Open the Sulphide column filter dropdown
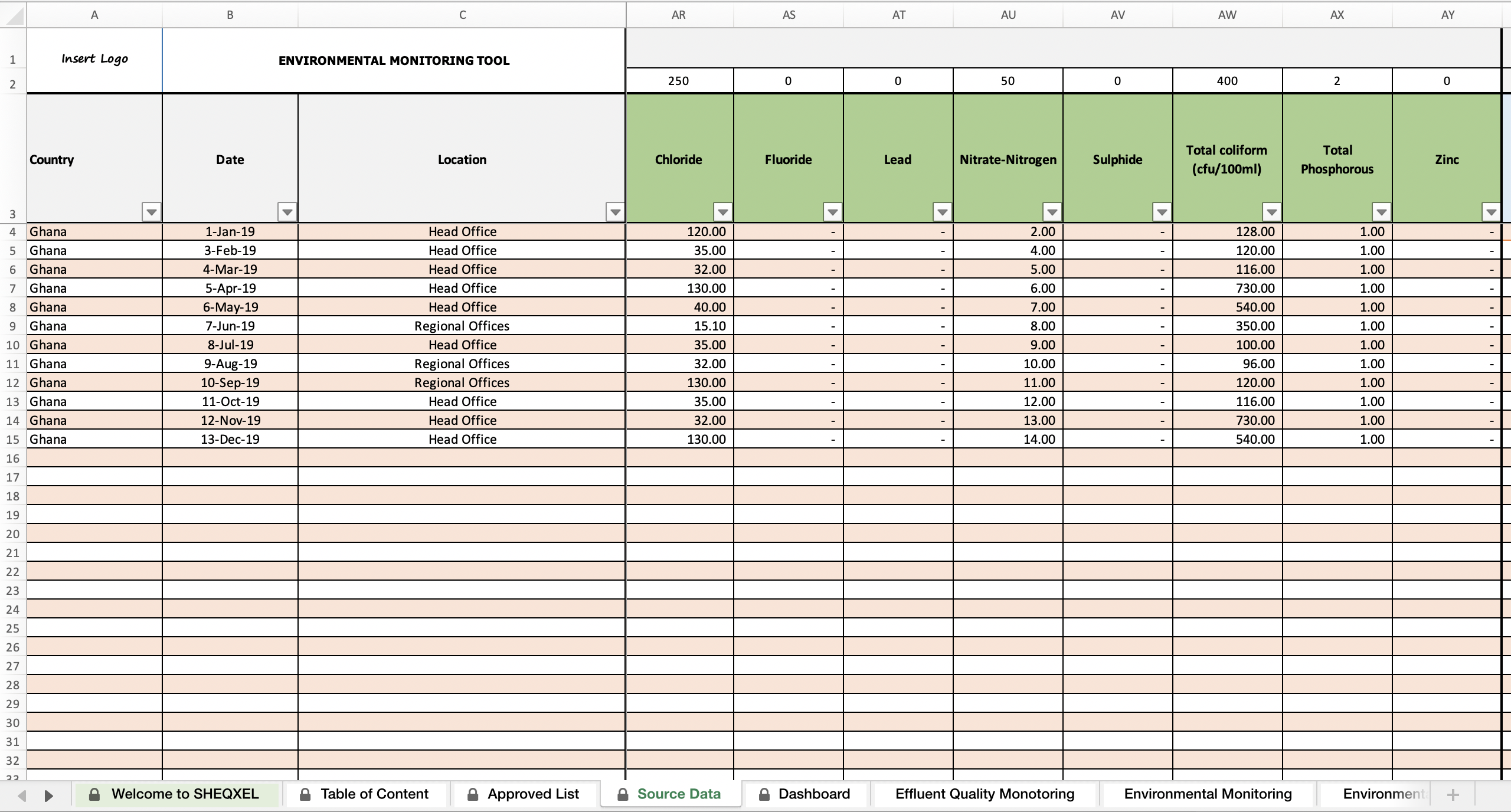The width and height of the screenshot is (1511, 812). point(1162,212)
